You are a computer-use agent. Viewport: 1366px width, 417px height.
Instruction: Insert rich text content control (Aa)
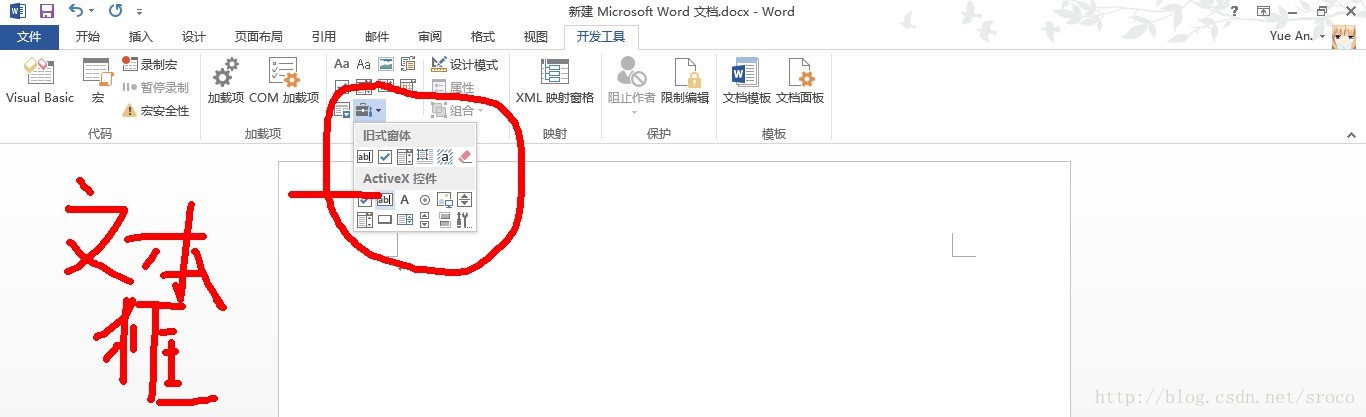pos(342,64)
